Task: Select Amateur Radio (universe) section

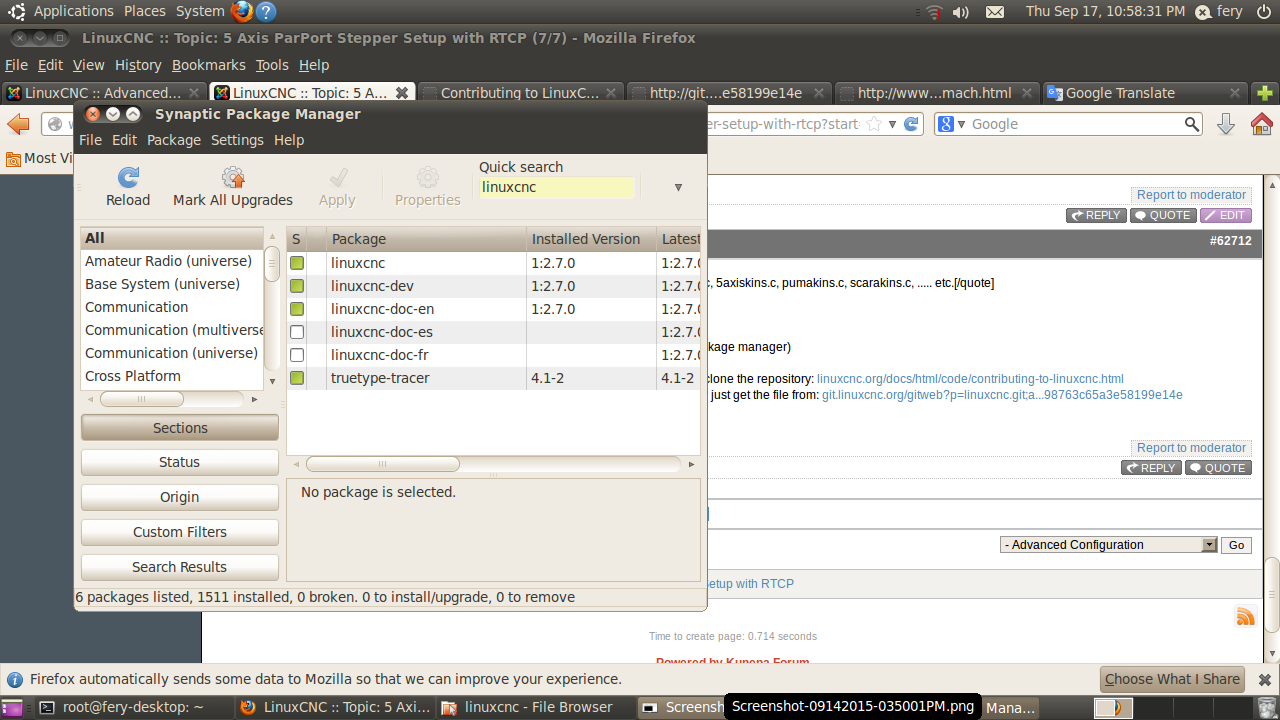Action: tap(168, 261)
